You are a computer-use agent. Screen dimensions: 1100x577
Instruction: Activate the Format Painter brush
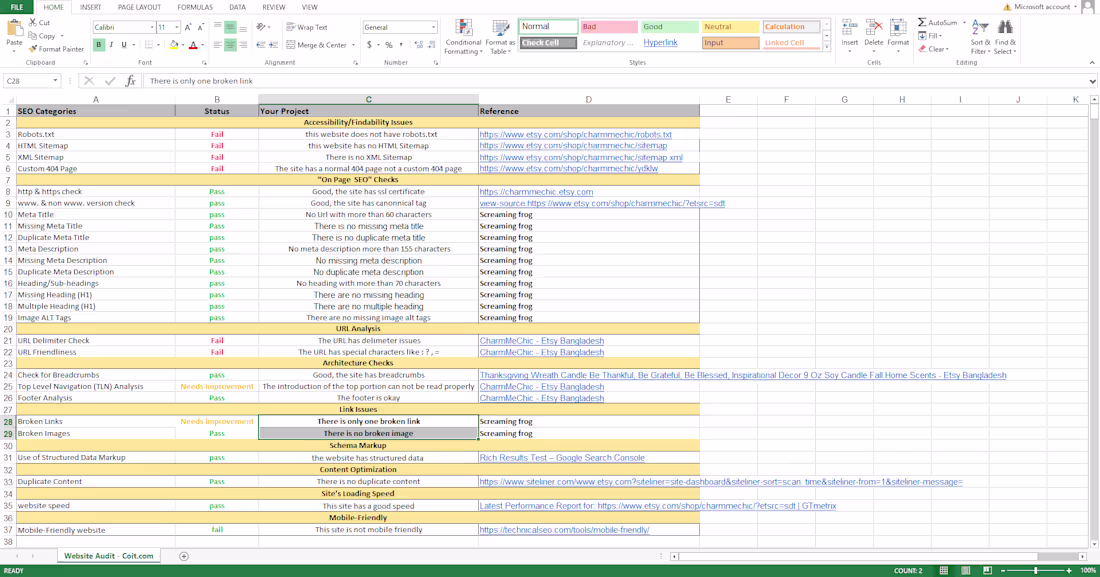(33, 49)
